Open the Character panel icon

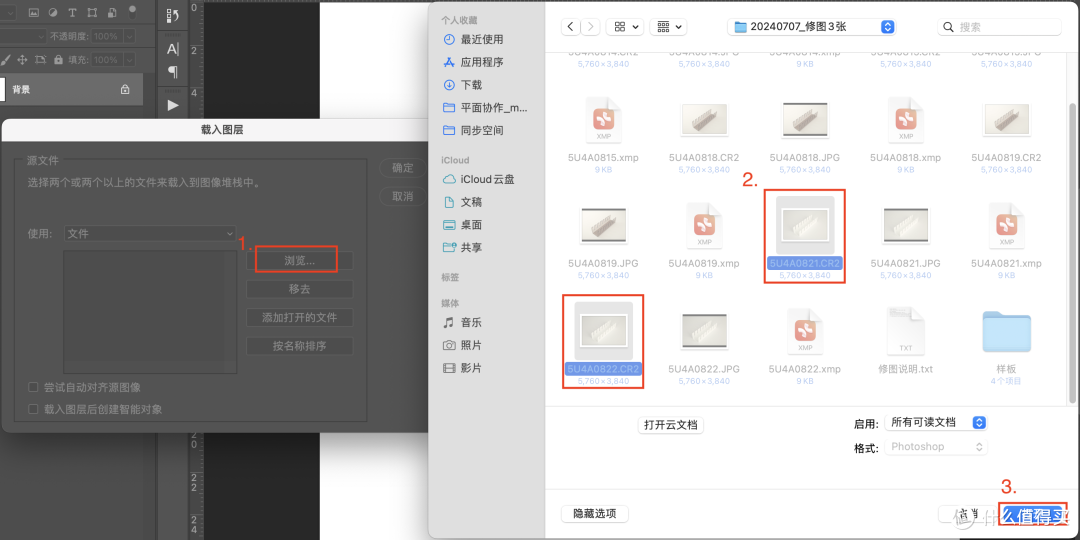[173, 49]
